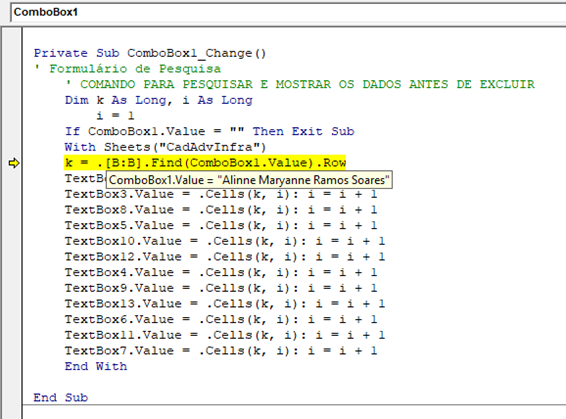Screen dimensions: 566x419
Task: Click the TextBox10.Value assignment line
Action: [x=225, y=241]
